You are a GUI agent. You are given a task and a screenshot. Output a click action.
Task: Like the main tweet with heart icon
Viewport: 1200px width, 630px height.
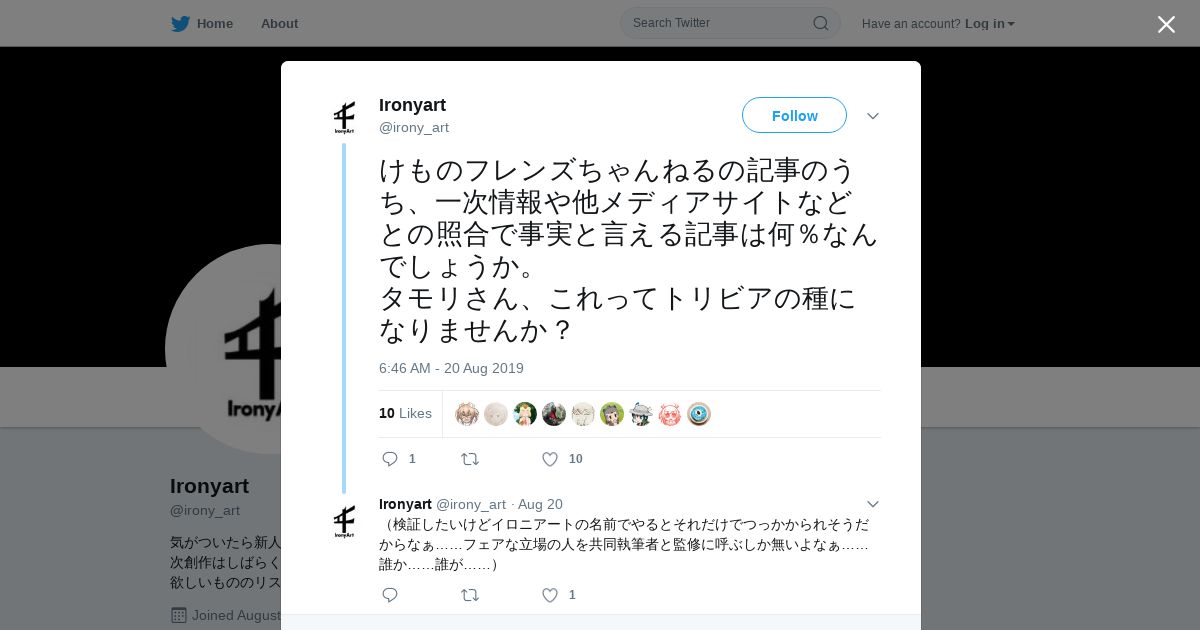[549, 459]
